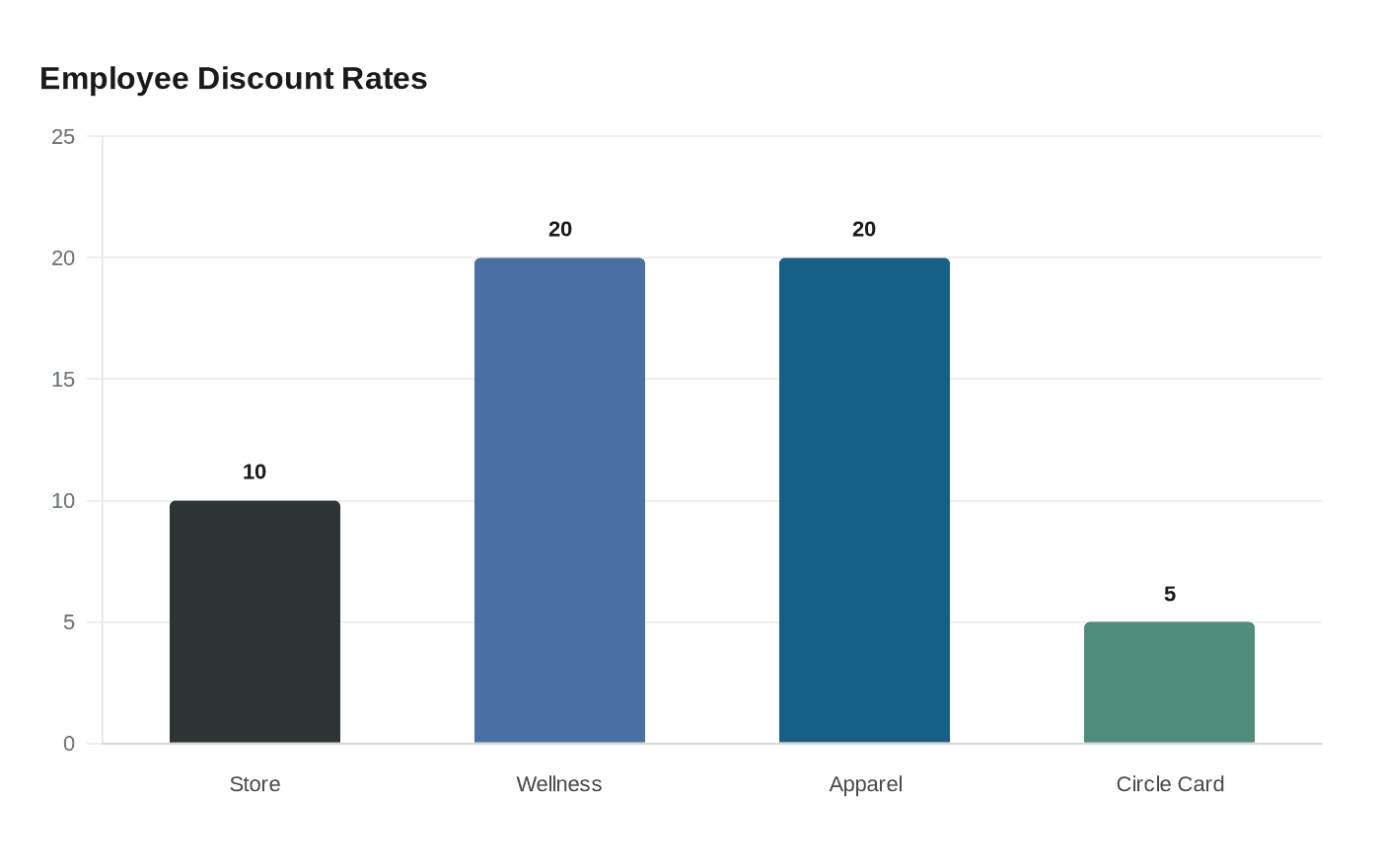Click the y-axis tick label 10
This screenshot has width=1381, height=868.
[x=63, y=501]
